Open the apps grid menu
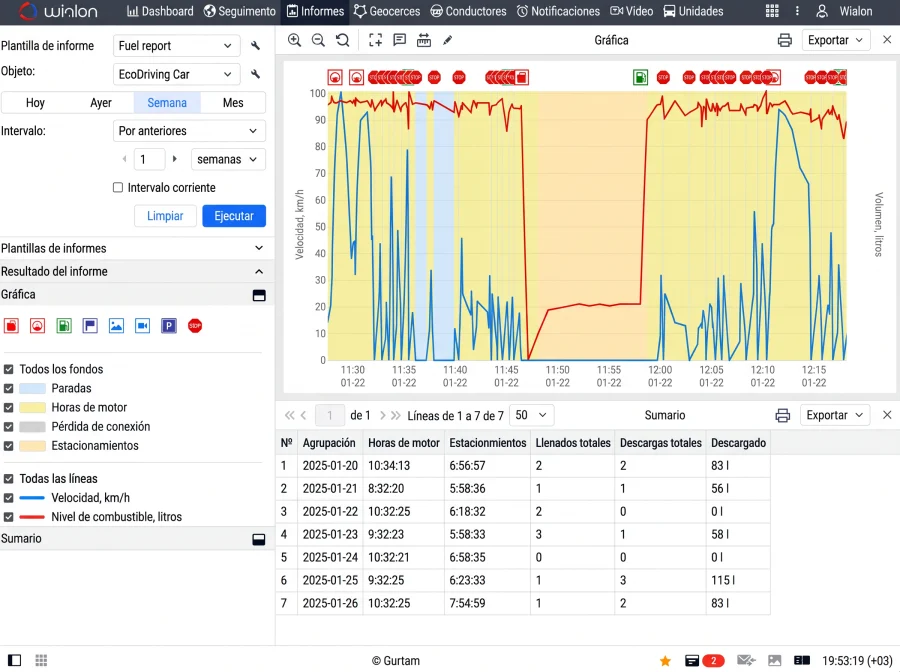 772,11
